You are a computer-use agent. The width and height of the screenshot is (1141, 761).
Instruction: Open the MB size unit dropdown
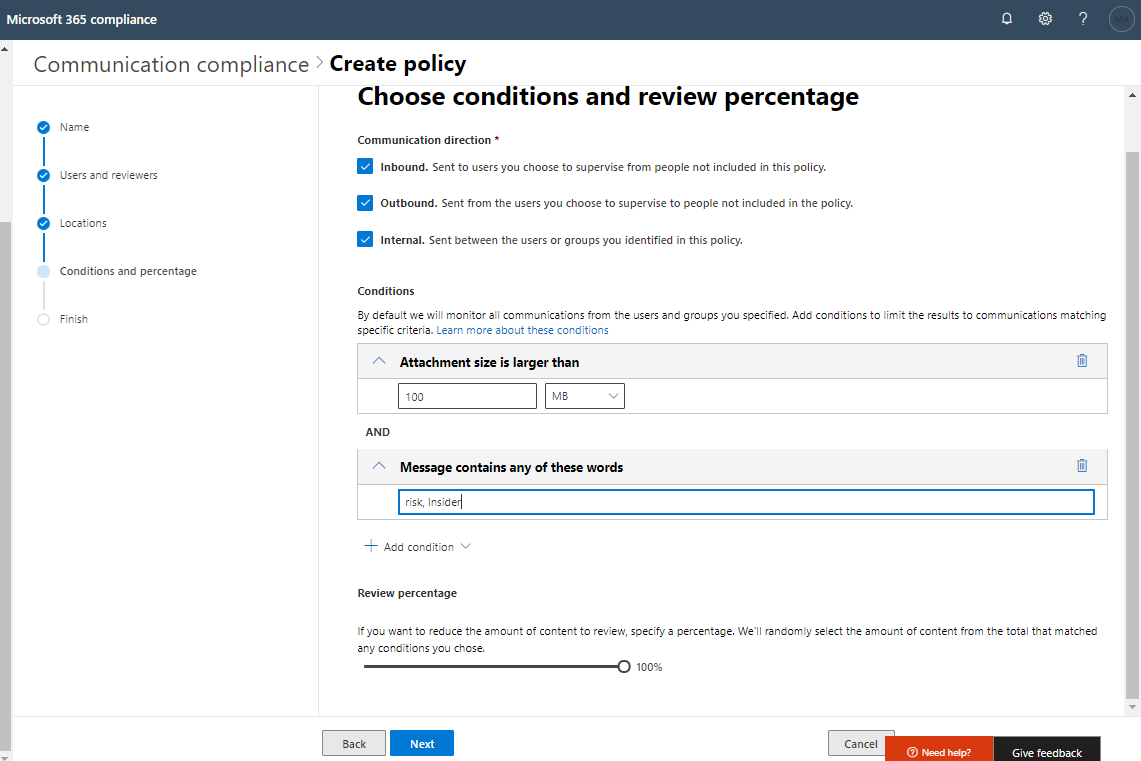click(585, 397)
